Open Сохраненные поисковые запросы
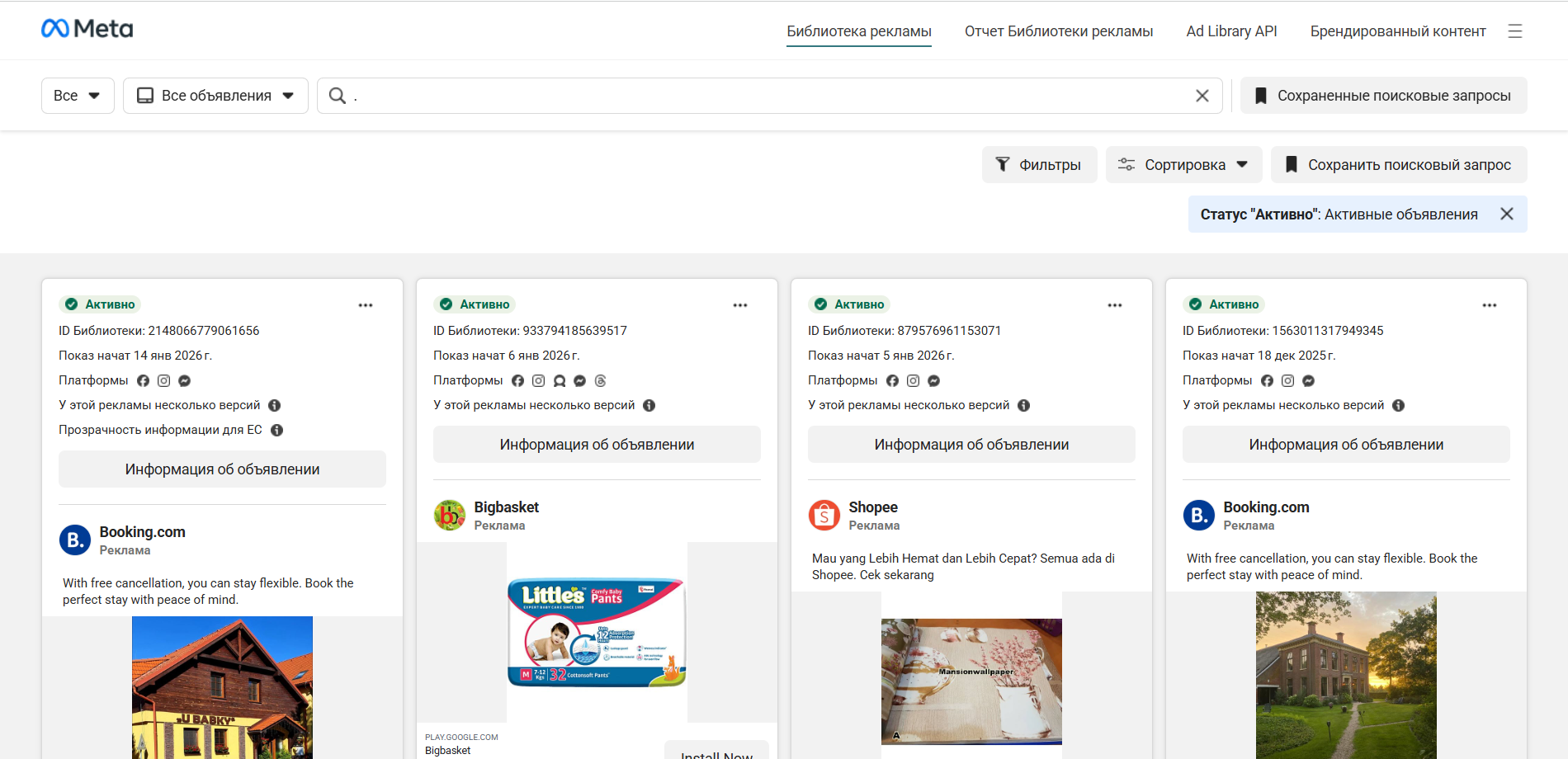Image resolution: width=1568 pixels, height=759 pixels. pos(1383,96)
